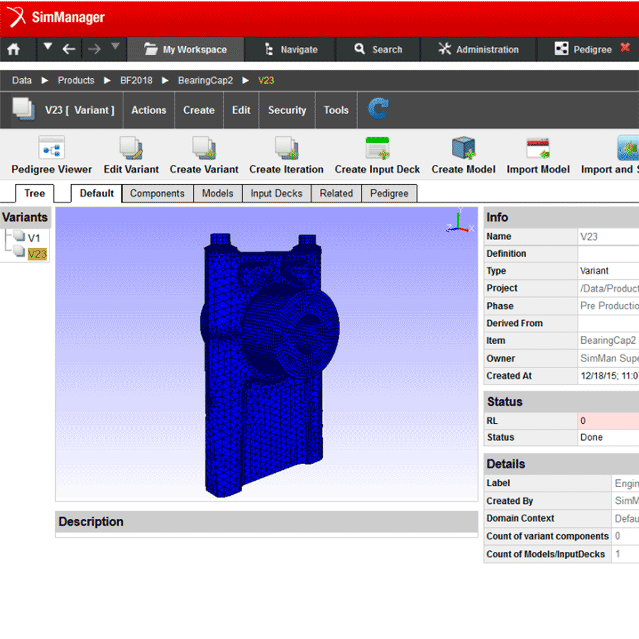Switch to Models tab

(218, 193)
